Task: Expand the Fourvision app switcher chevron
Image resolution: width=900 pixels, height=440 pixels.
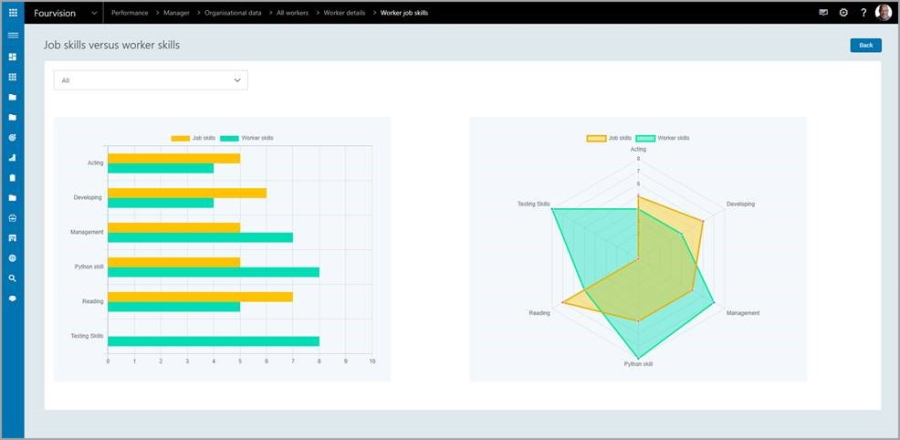Action: click(x=94, y=13)
